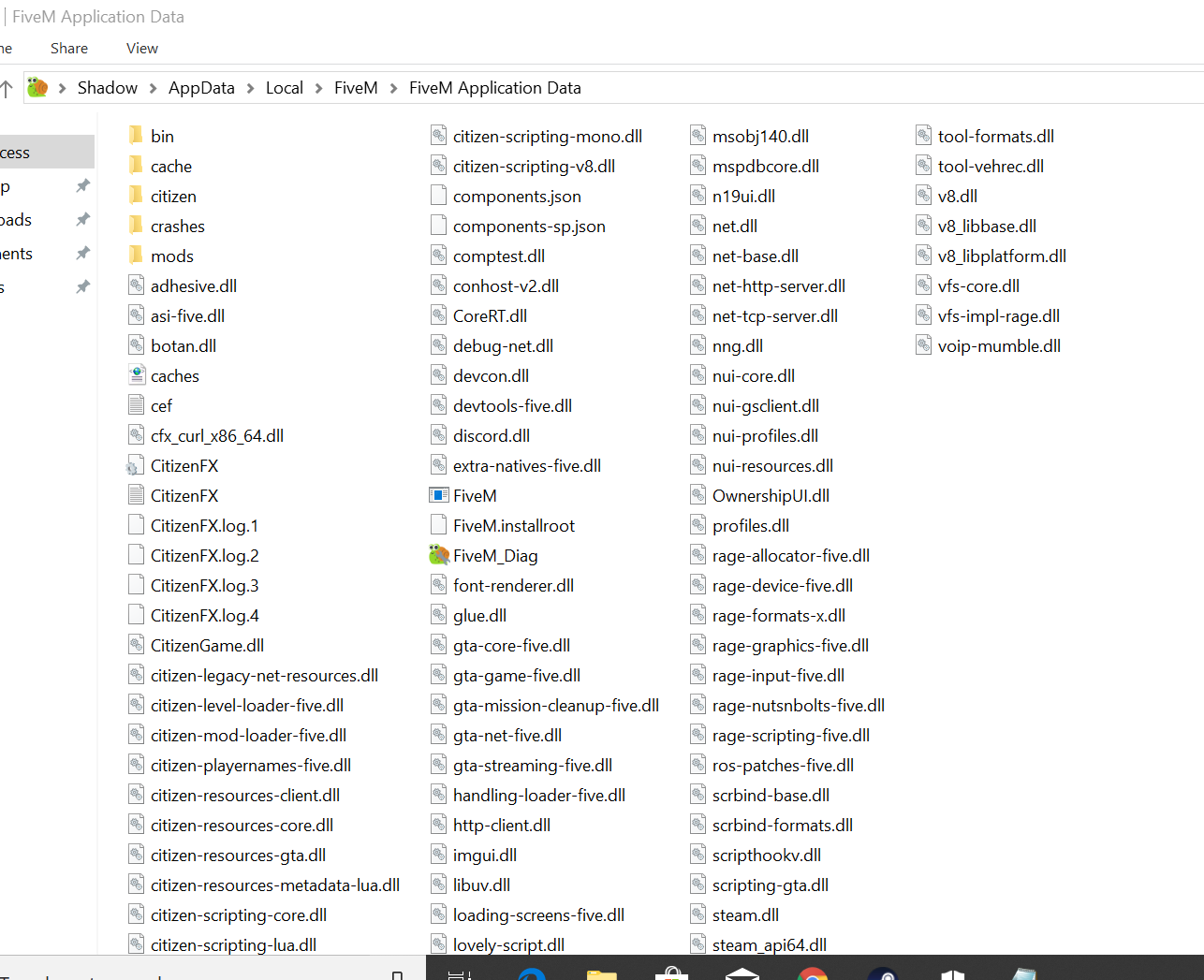This screenshot has height=980, width=1204.
Task: Click the v8.dll file icon
Action: click(x=923, y=196)
